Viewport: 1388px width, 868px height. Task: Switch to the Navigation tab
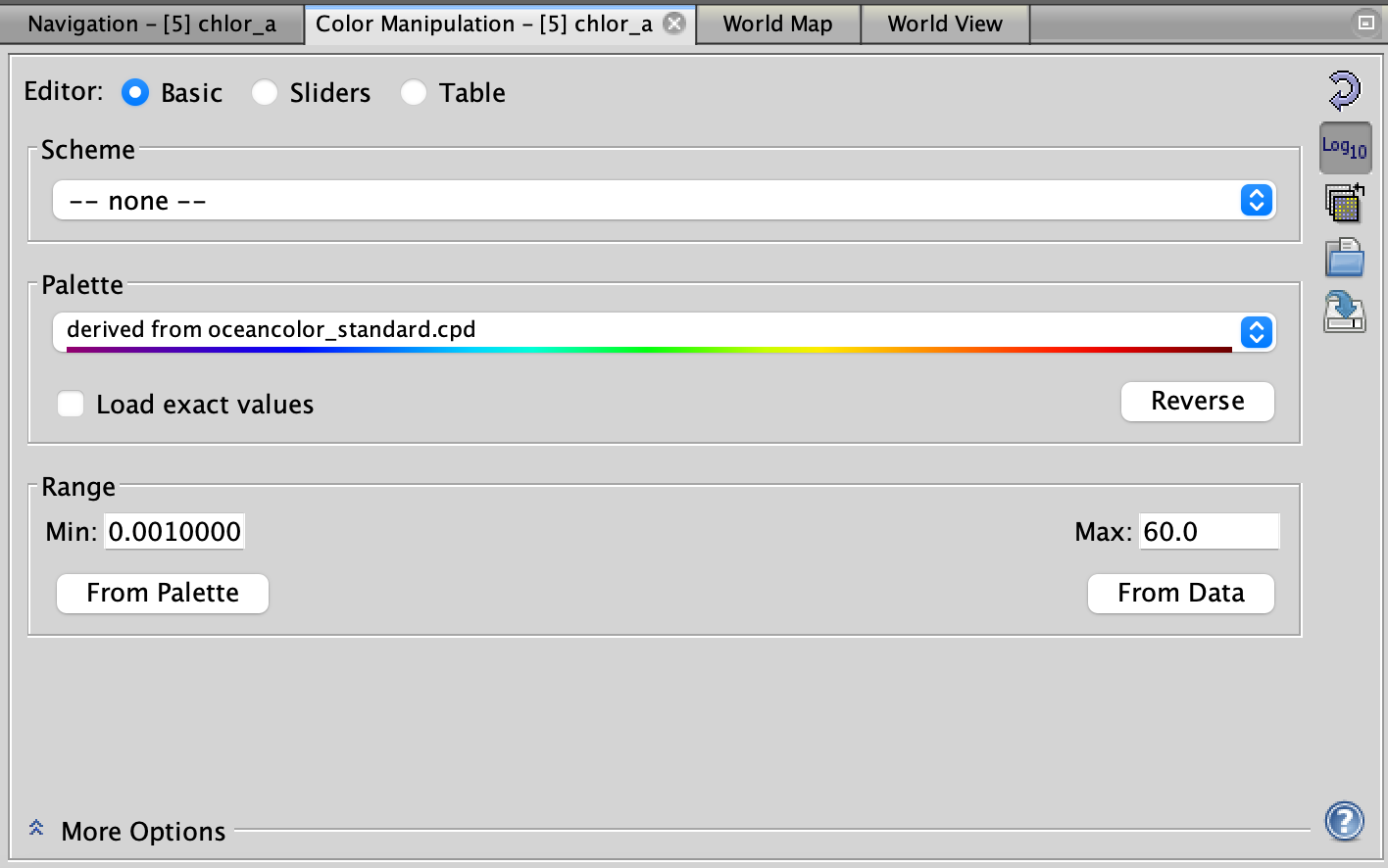152,23
